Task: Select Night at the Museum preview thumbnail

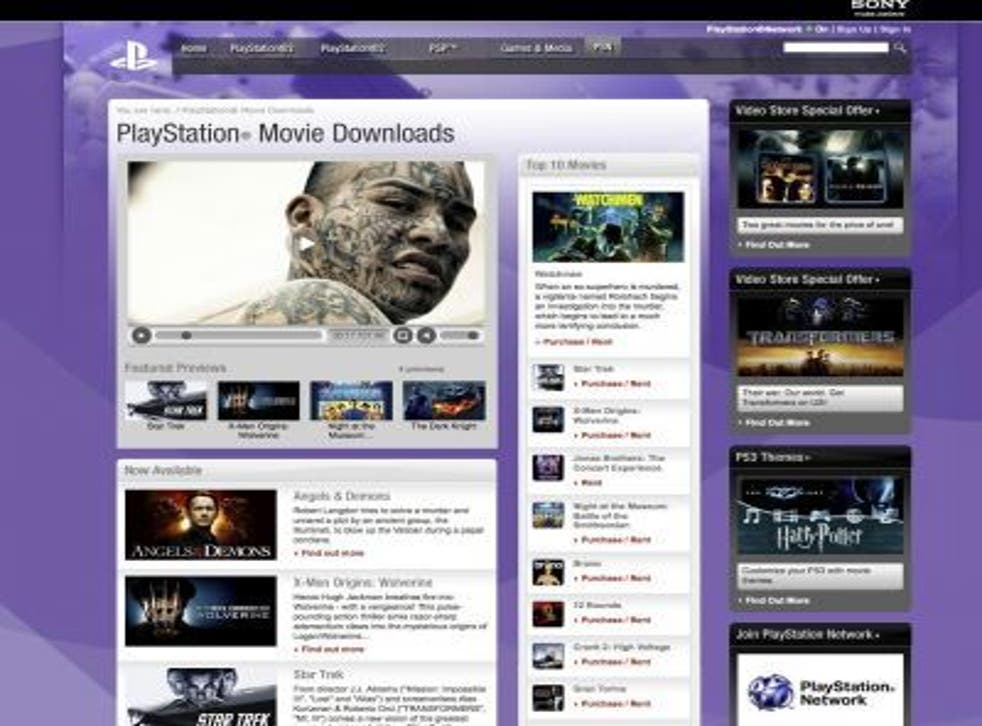Action: (x=351, y=401)
